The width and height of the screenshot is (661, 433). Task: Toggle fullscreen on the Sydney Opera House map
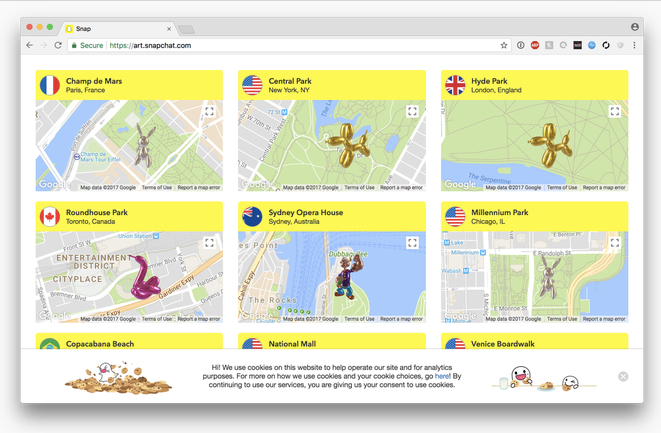pyautogui.click(x=412, y=243)
